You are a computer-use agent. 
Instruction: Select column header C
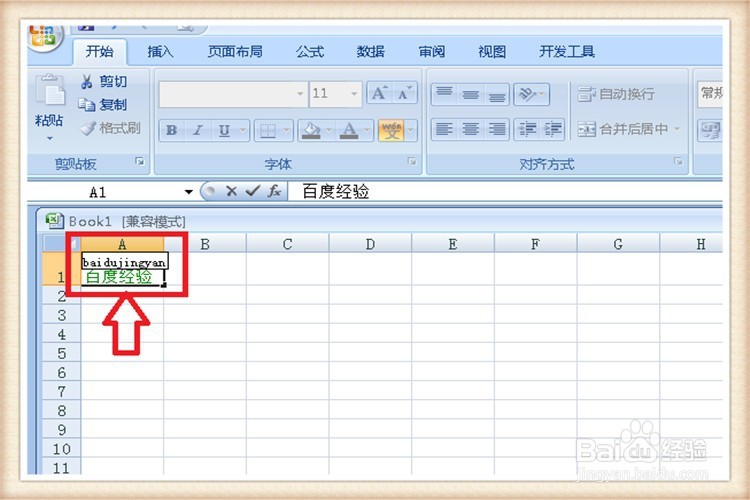click(287, 244)
